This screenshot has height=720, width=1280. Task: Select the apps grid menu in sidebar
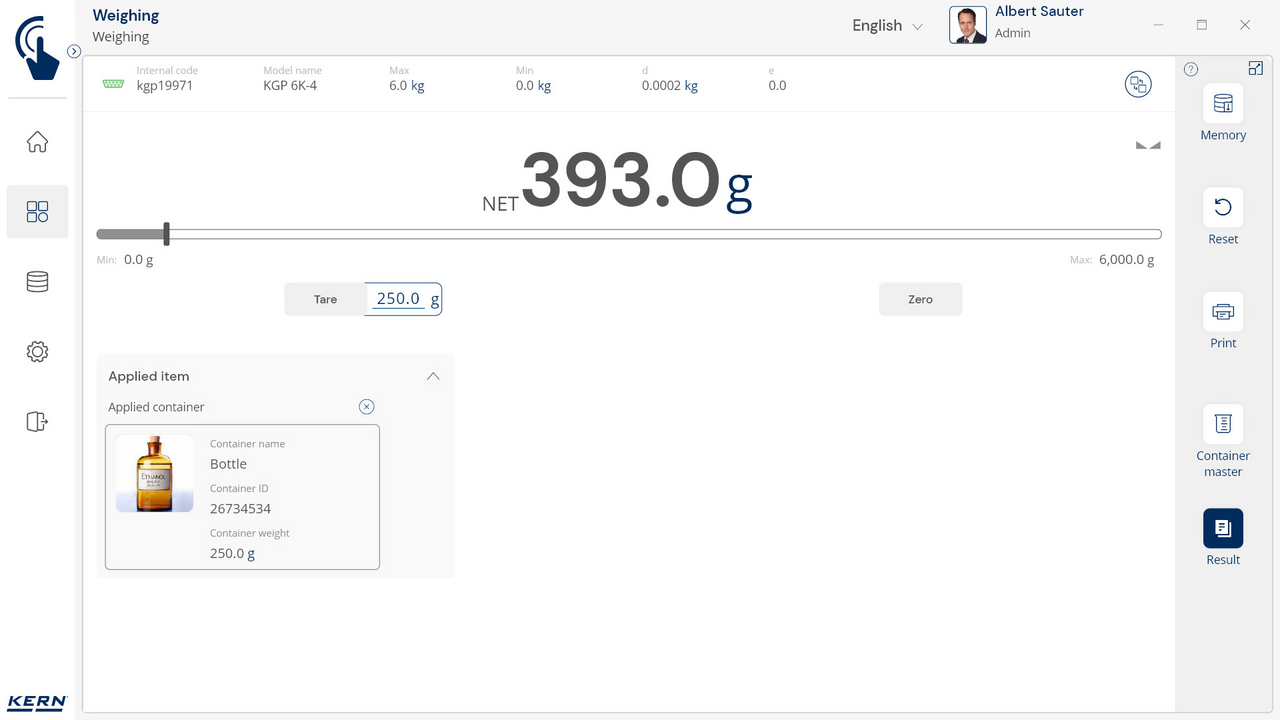coord(37,212)
